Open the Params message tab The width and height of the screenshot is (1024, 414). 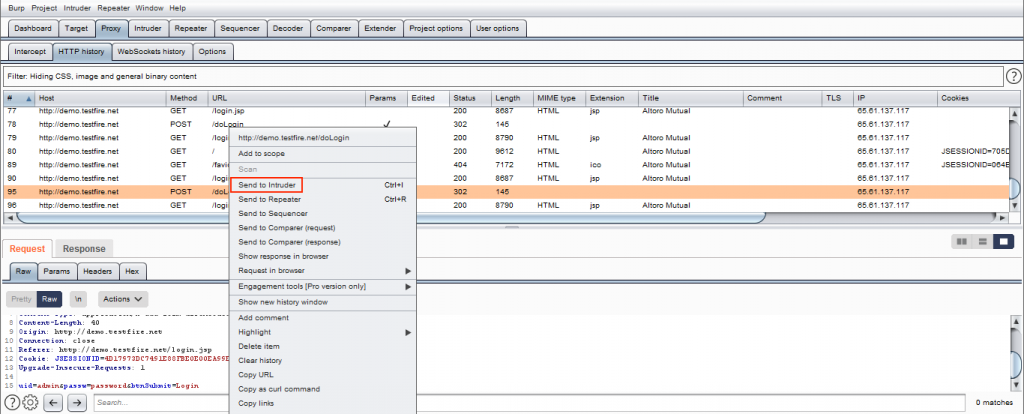click(x=57, y=271)
